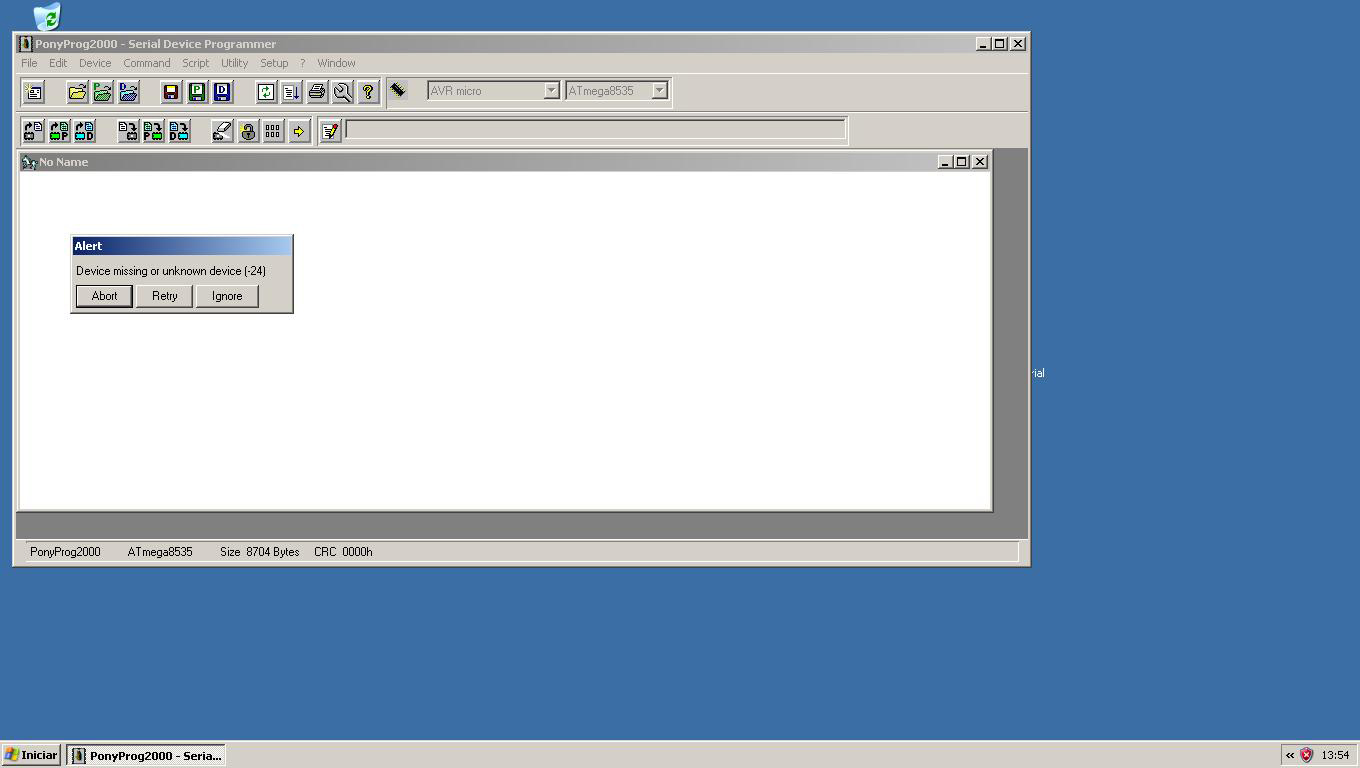Open the Edit menu
This screenshot has width=1360, height=768.
pyautogui.click(x=58, y=63)
